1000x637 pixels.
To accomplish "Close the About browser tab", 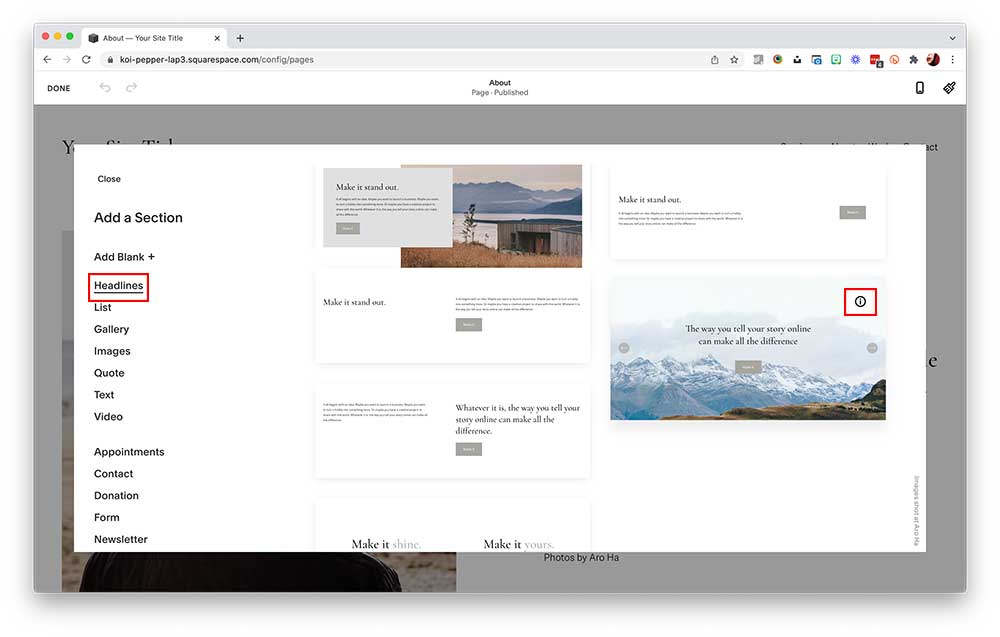I will click(x=217, y=38).
